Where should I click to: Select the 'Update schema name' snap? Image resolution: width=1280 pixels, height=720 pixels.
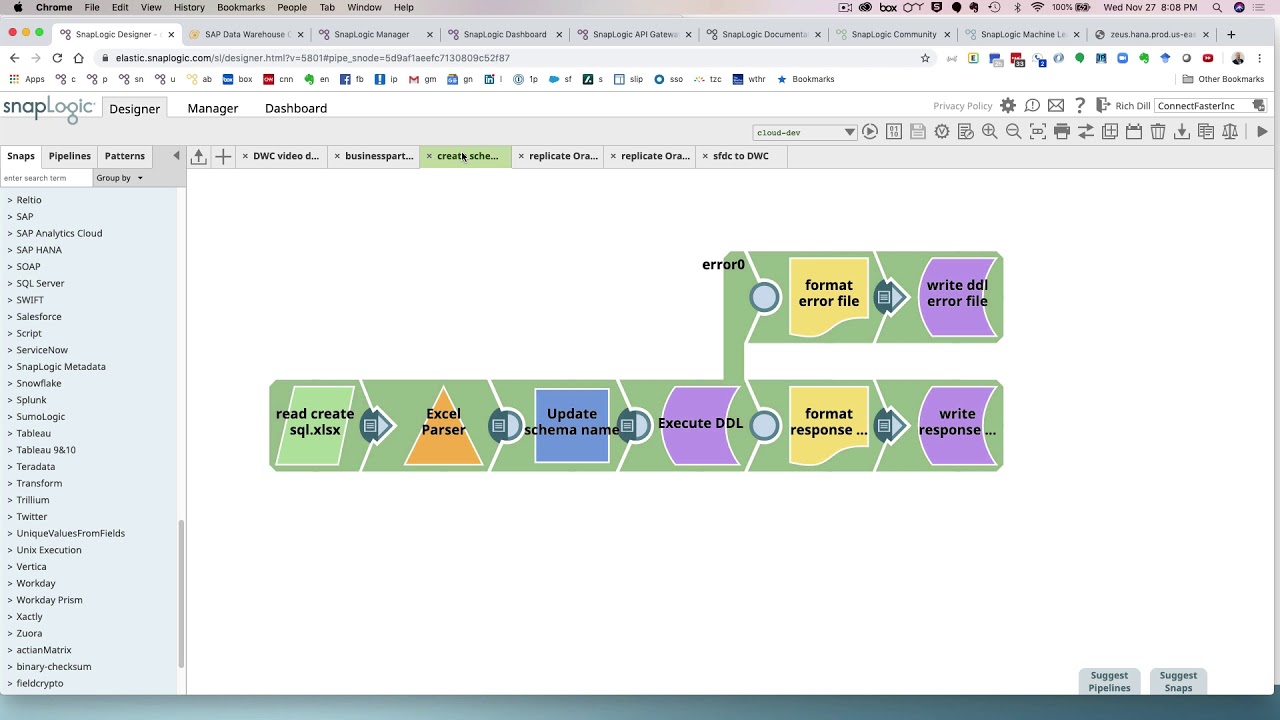click(x=572, y=425)
